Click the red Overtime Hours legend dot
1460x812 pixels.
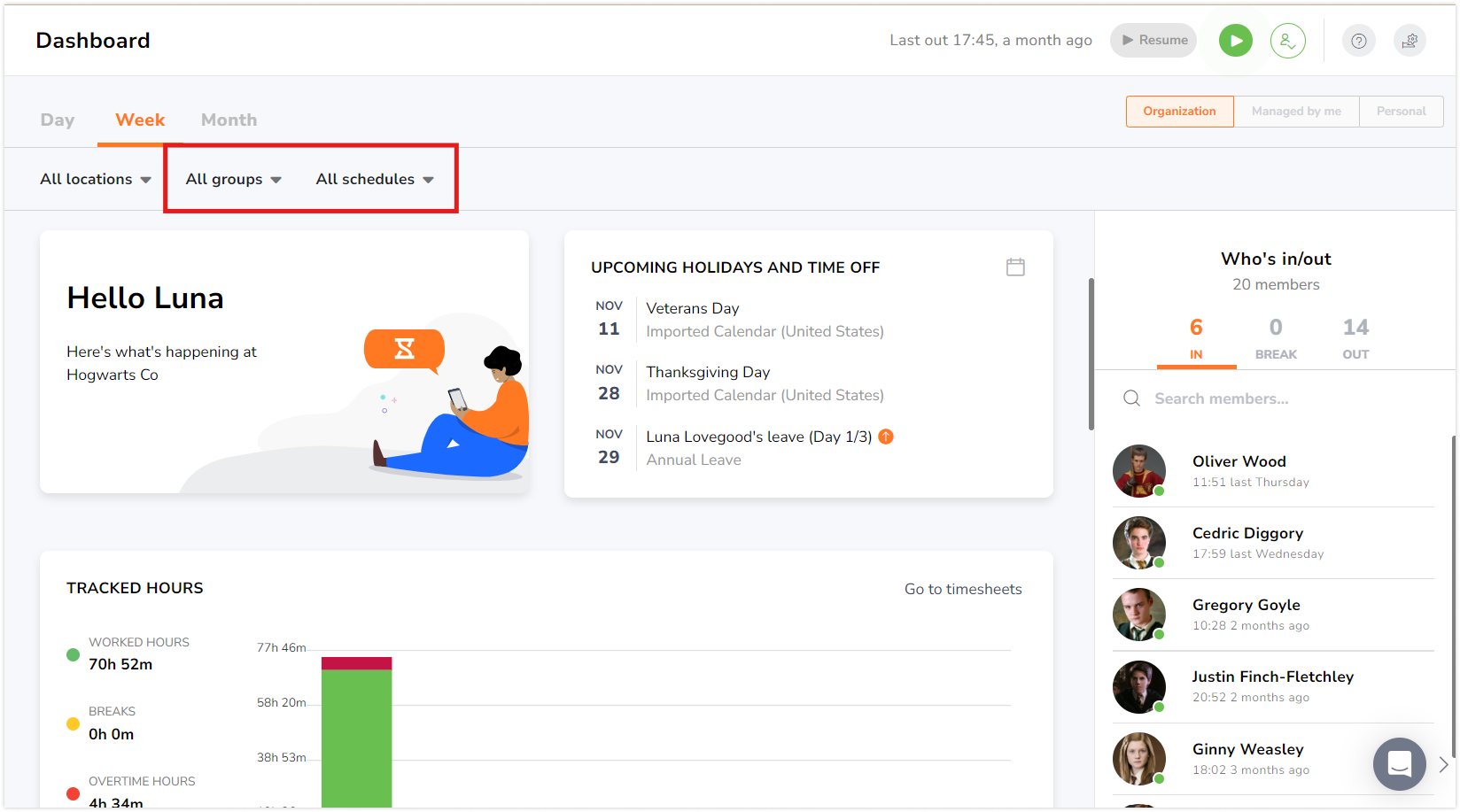[74, 793]
